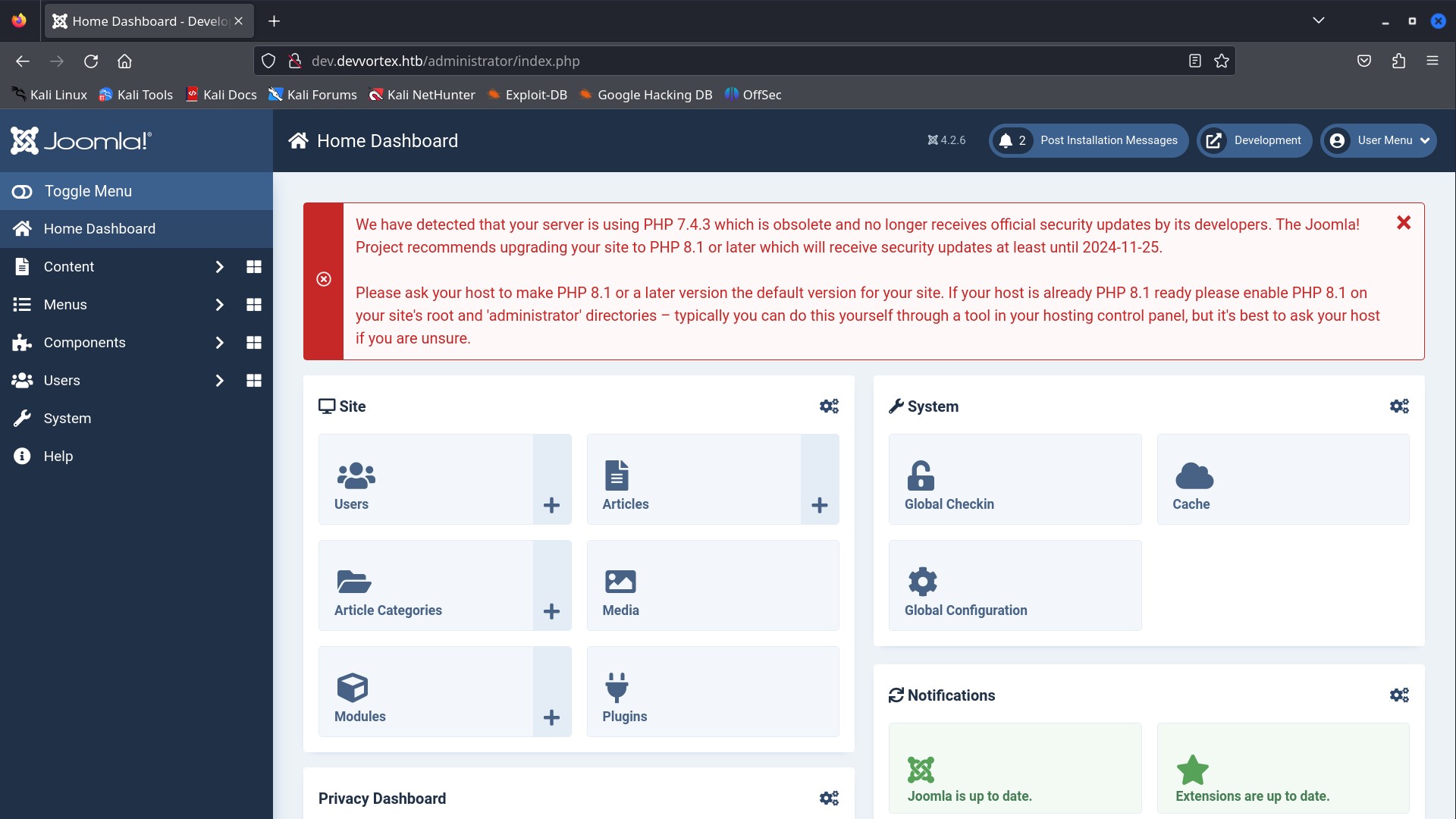
Task: Expand the Users submenu arrow
Action: click(219, 381)
